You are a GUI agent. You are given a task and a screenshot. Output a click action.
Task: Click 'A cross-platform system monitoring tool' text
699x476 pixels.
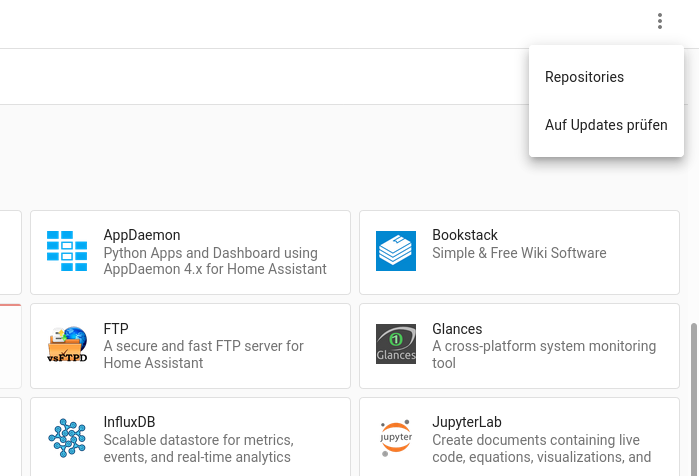click(543, 354)
